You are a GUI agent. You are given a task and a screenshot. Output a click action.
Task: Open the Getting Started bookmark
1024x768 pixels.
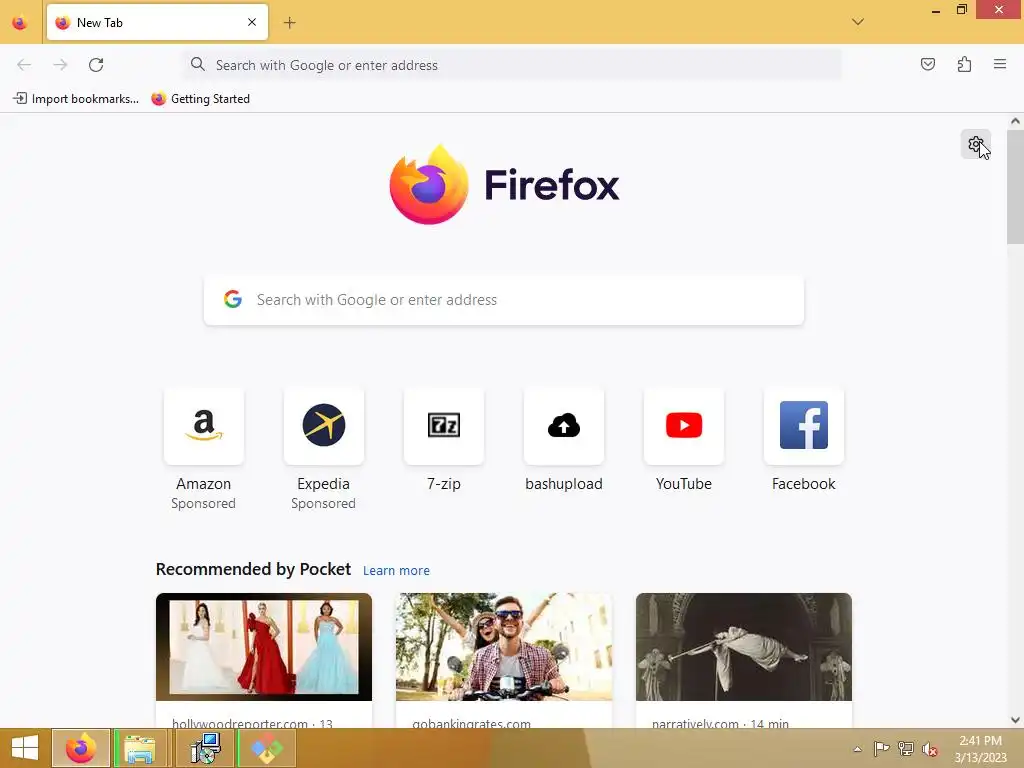tap(200, 99)
